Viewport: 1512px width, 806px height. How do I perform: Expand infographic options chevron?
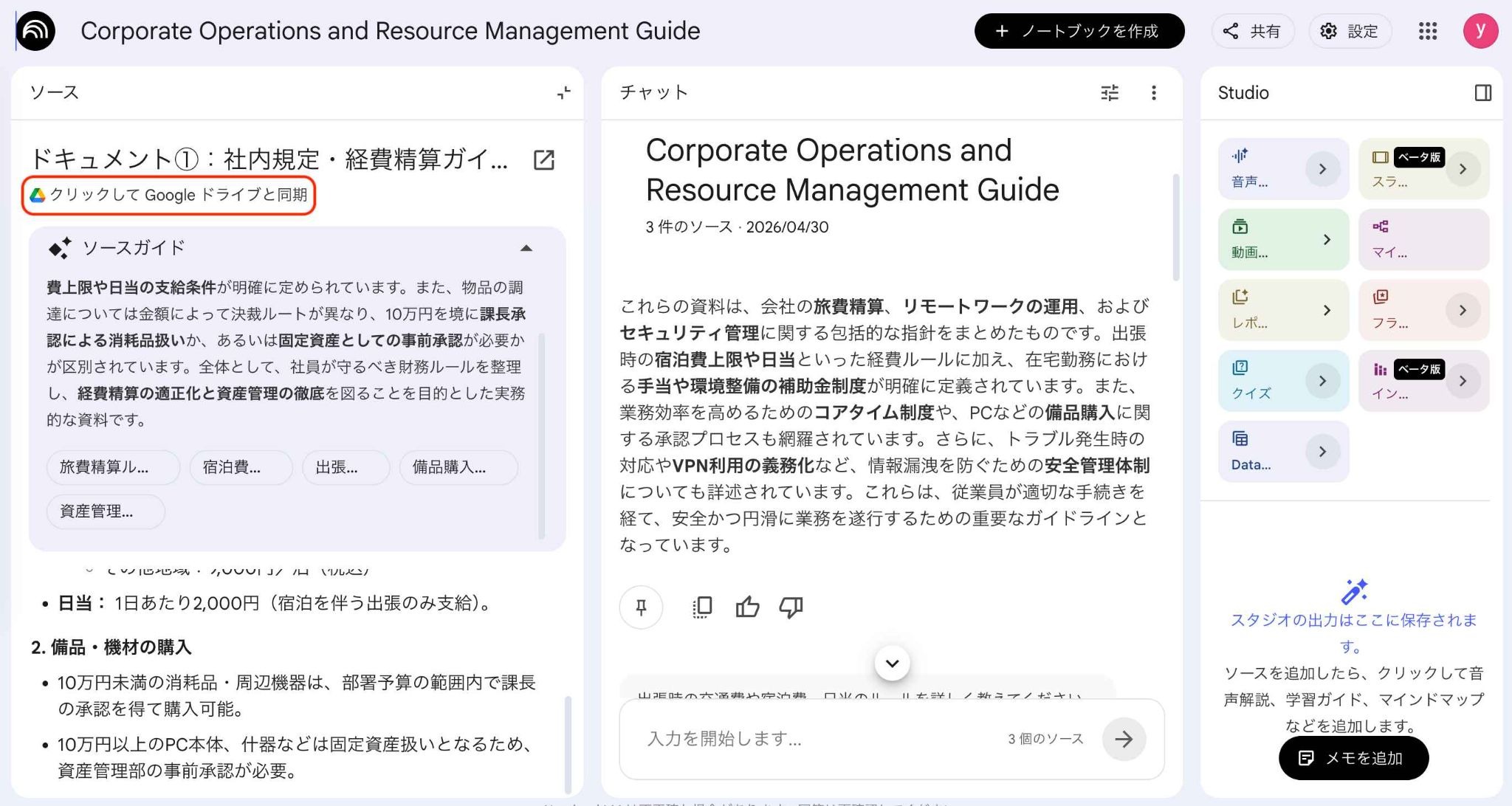[1463, 381]
